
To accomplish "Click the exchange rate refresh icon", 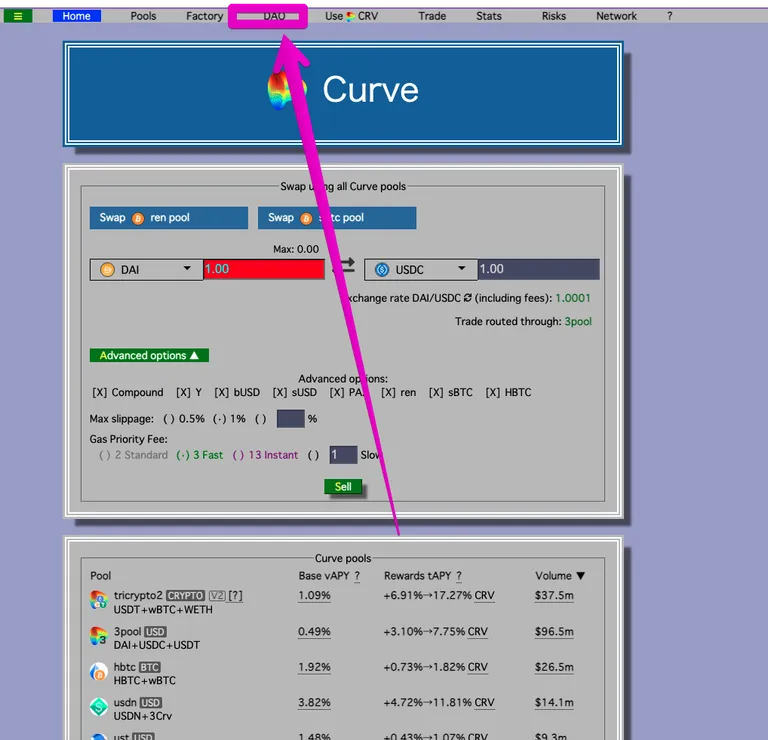I will [467, 298].
